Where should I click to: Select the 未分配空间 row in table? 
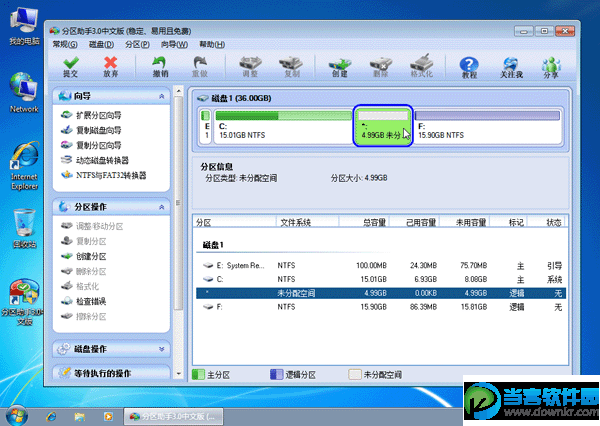381,293
